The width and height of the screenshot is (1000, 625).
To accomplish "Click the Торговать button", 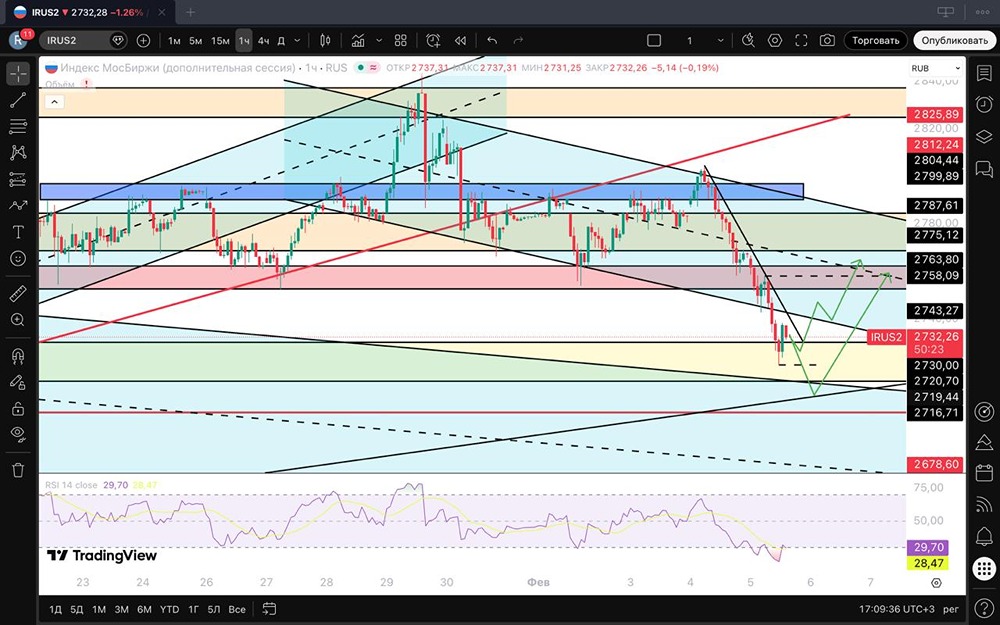I will 876,40.
